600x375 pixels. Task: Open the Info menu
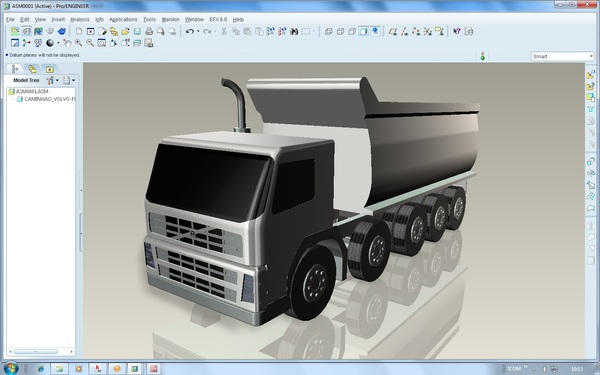pyautogui.click(x=99, y=20)
